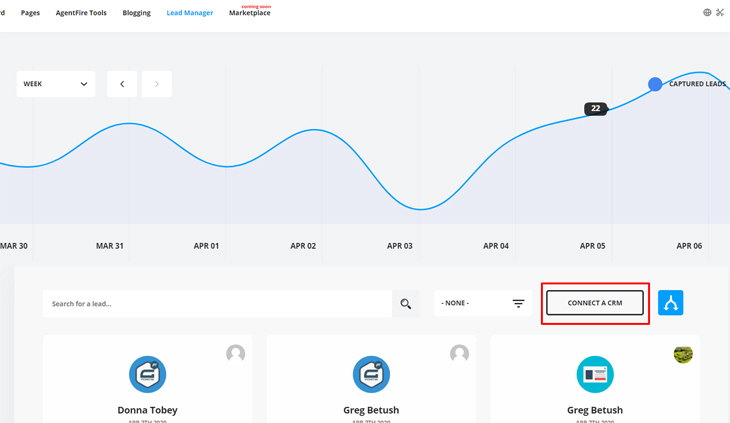Click the tools icon in top bar
Image resolution: width=730 pixels, height=423 pixels.
[x=720, y=13]
